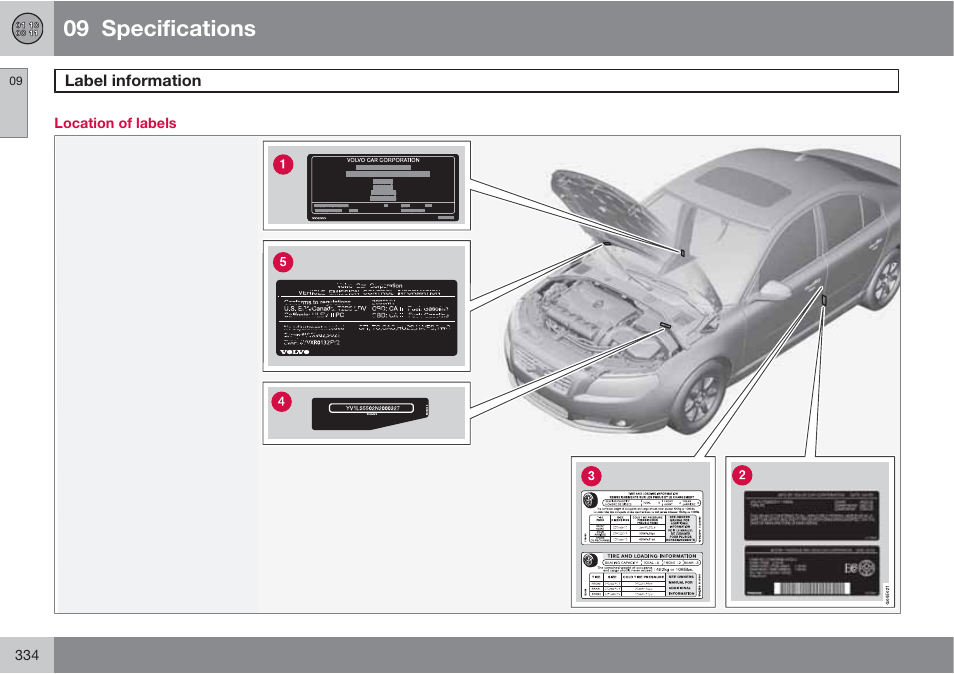Click the upper black label in box 2
The width and height of the screenshot is (954, 674).
(x=811, y=516)
